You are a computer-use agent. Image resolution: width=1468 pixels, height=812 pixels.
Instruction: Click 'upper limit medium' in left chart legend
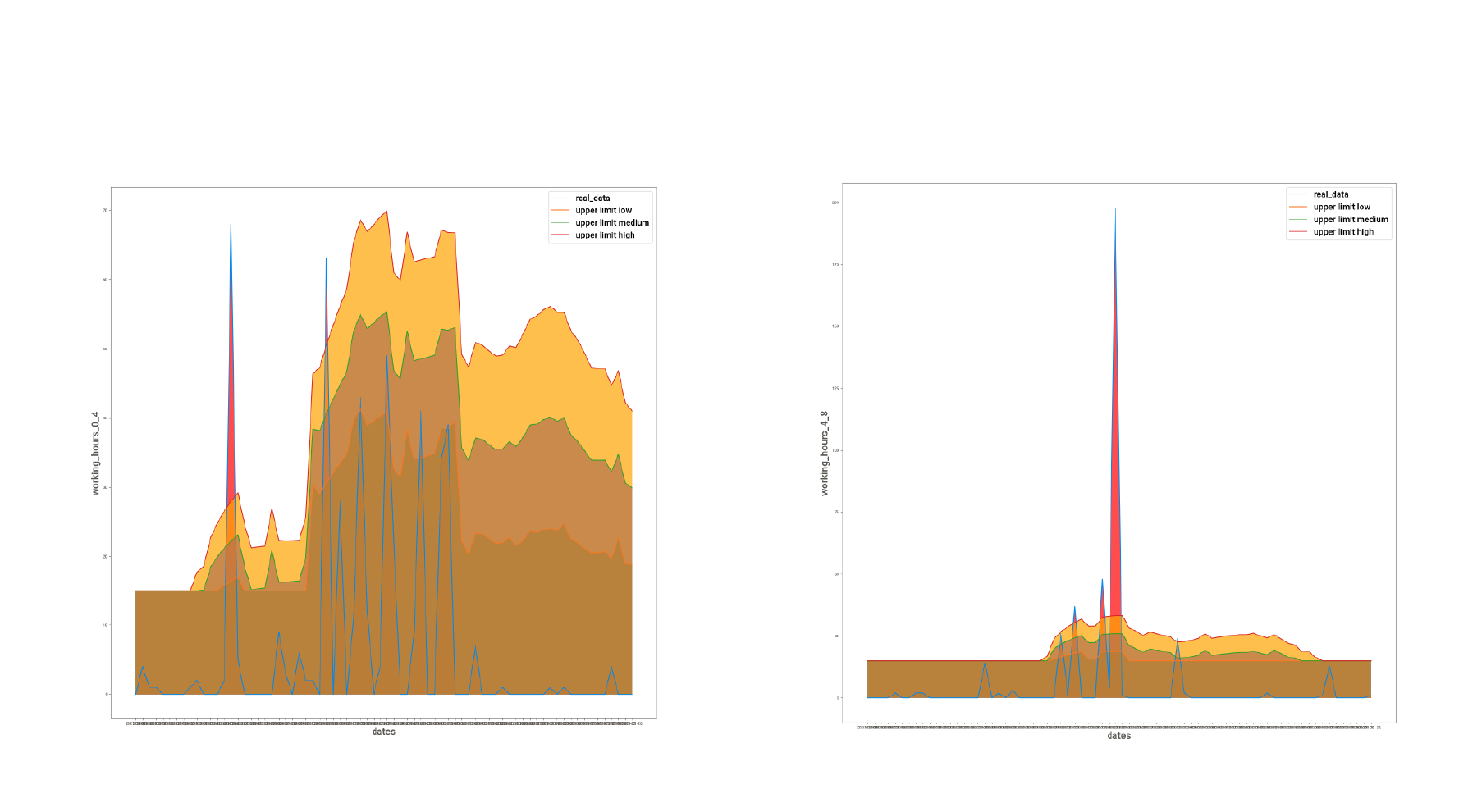pyautogui.click(x=611, y=223)
